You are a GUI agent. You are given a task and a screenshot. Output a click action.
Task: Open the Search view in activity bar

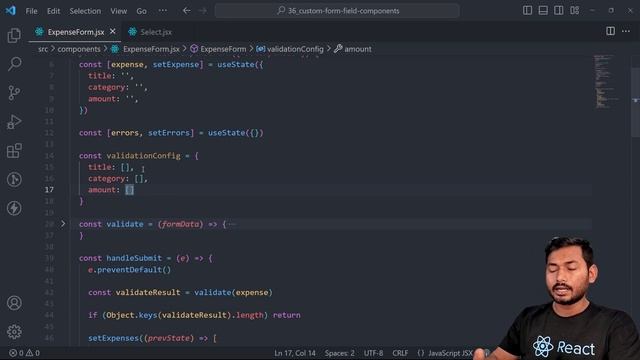tap(14, 64)
